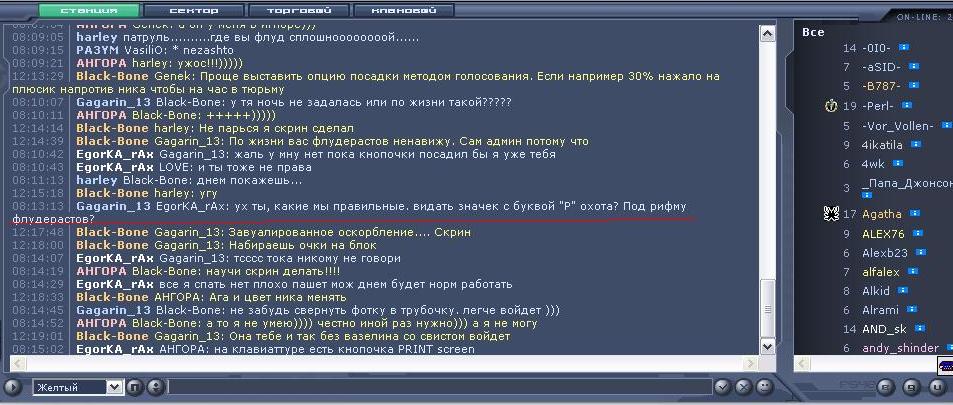
Task: Click the clan emblem left of Agatha
Action: [x=829, y=213]
